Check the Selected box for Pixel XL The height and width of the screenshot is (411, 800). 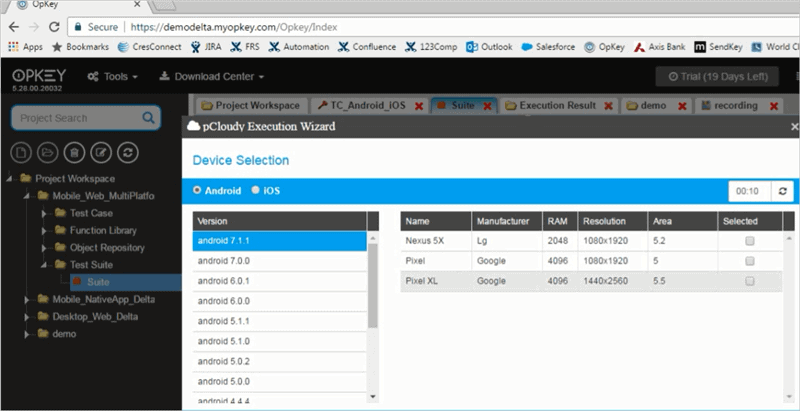pos(749,282)
